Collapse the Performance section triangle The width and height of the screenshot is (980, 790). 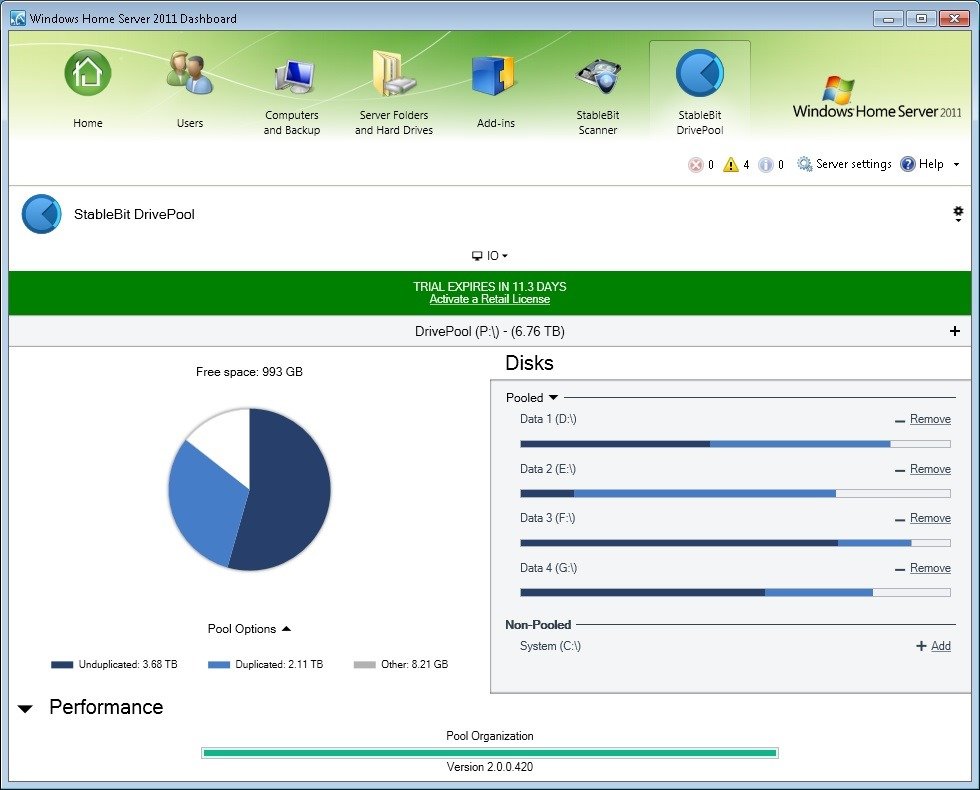[x=25, y=709]
